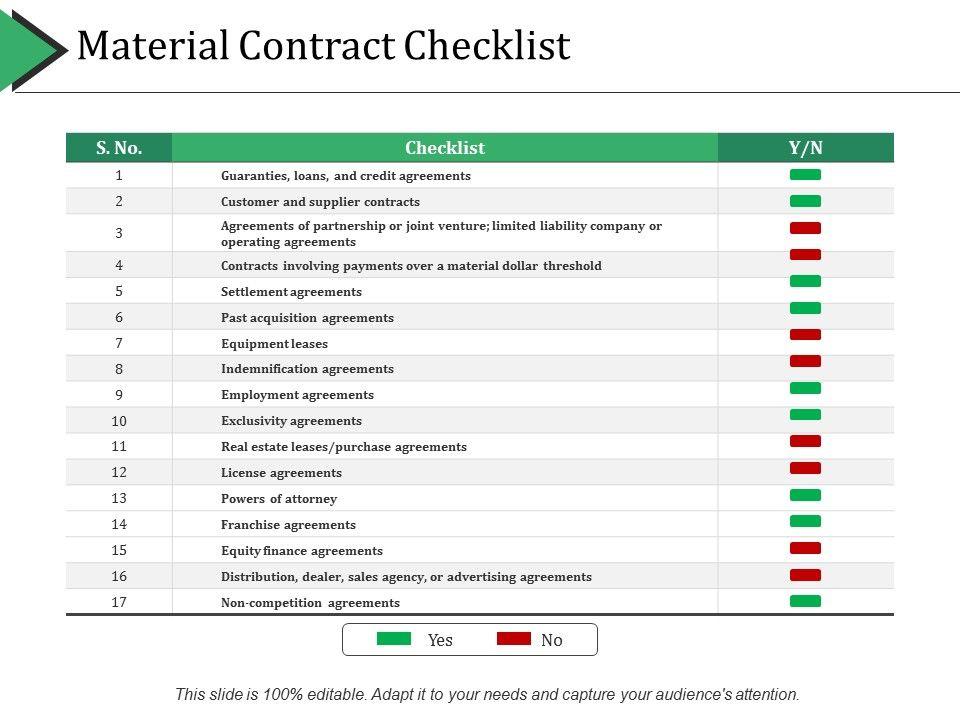Toggle the status marker for Customer and supplier contracts
Viewport: 960px width, 720px height.
click(805, 201)
